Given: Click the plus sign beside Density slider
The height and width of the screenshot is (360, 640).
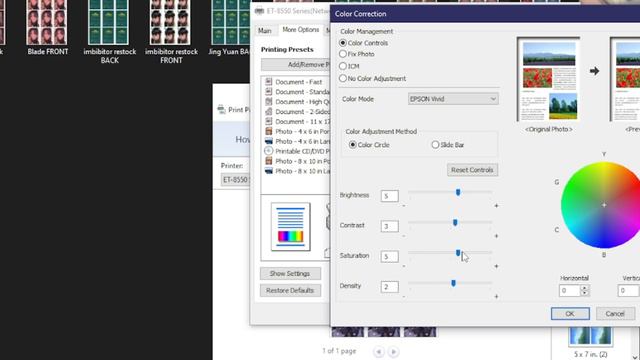Looking at the screenshot, I should (496, 296).
